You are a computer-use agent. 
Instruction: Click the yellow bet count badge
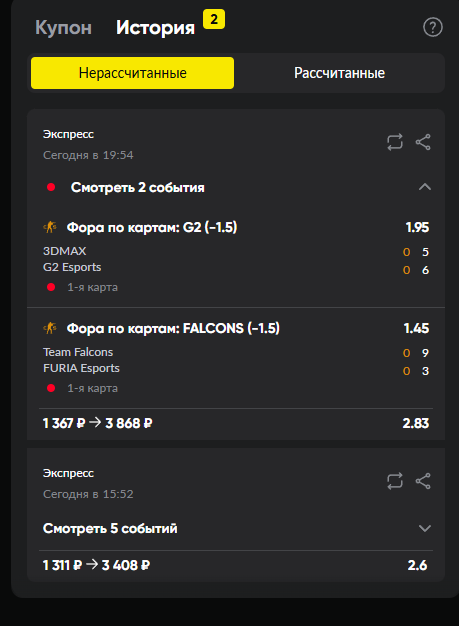(214, 19)
